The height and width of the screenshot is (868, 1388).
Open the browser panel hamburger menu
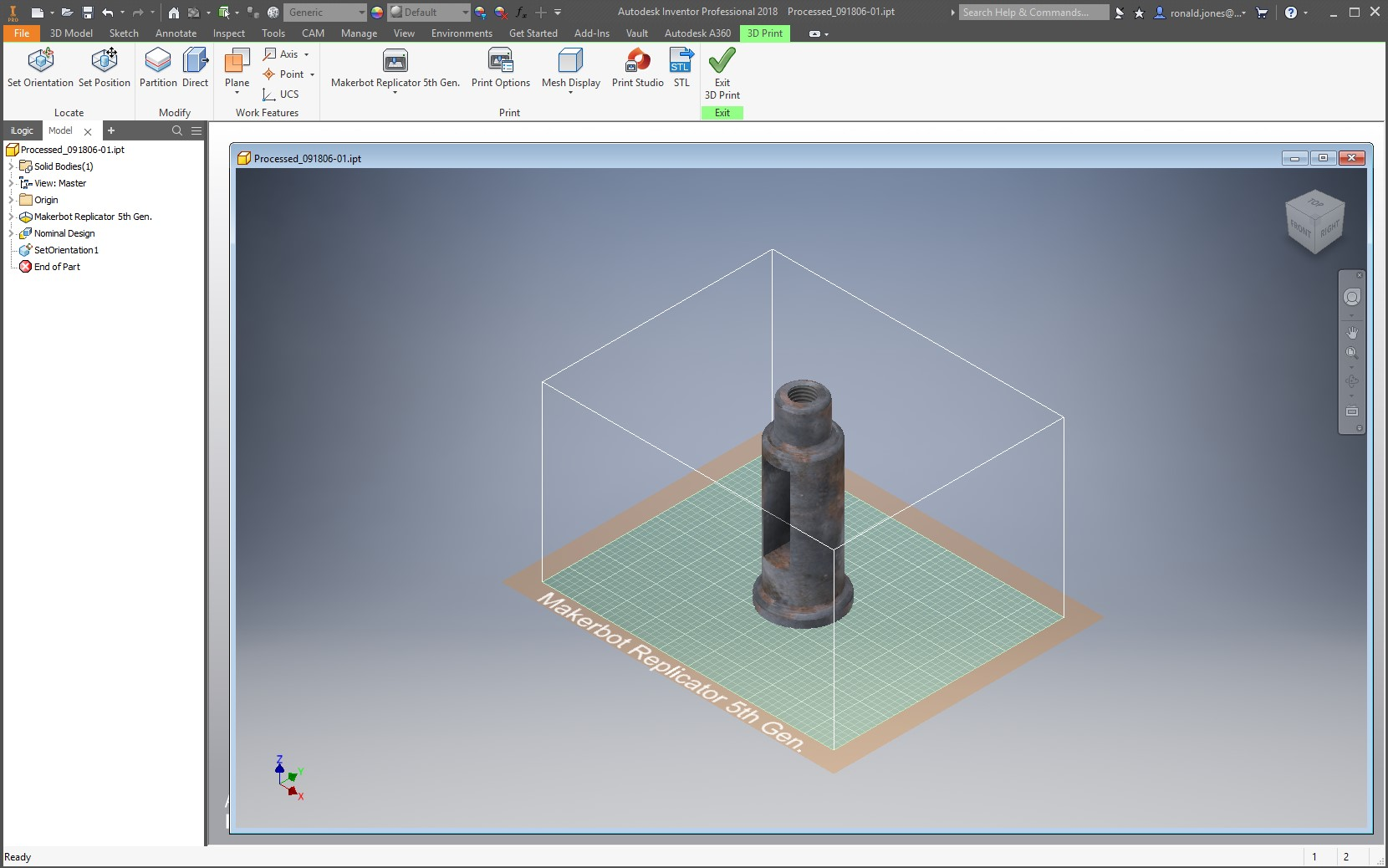click(x=196, y=130)
